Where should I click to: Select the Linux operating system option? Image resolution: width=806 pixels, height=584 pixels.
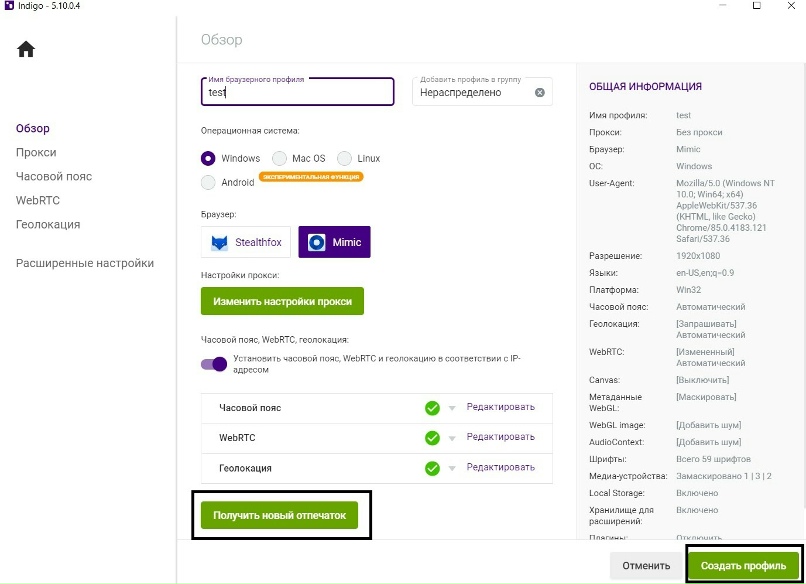pyautogui.click(x=345, y=158)
